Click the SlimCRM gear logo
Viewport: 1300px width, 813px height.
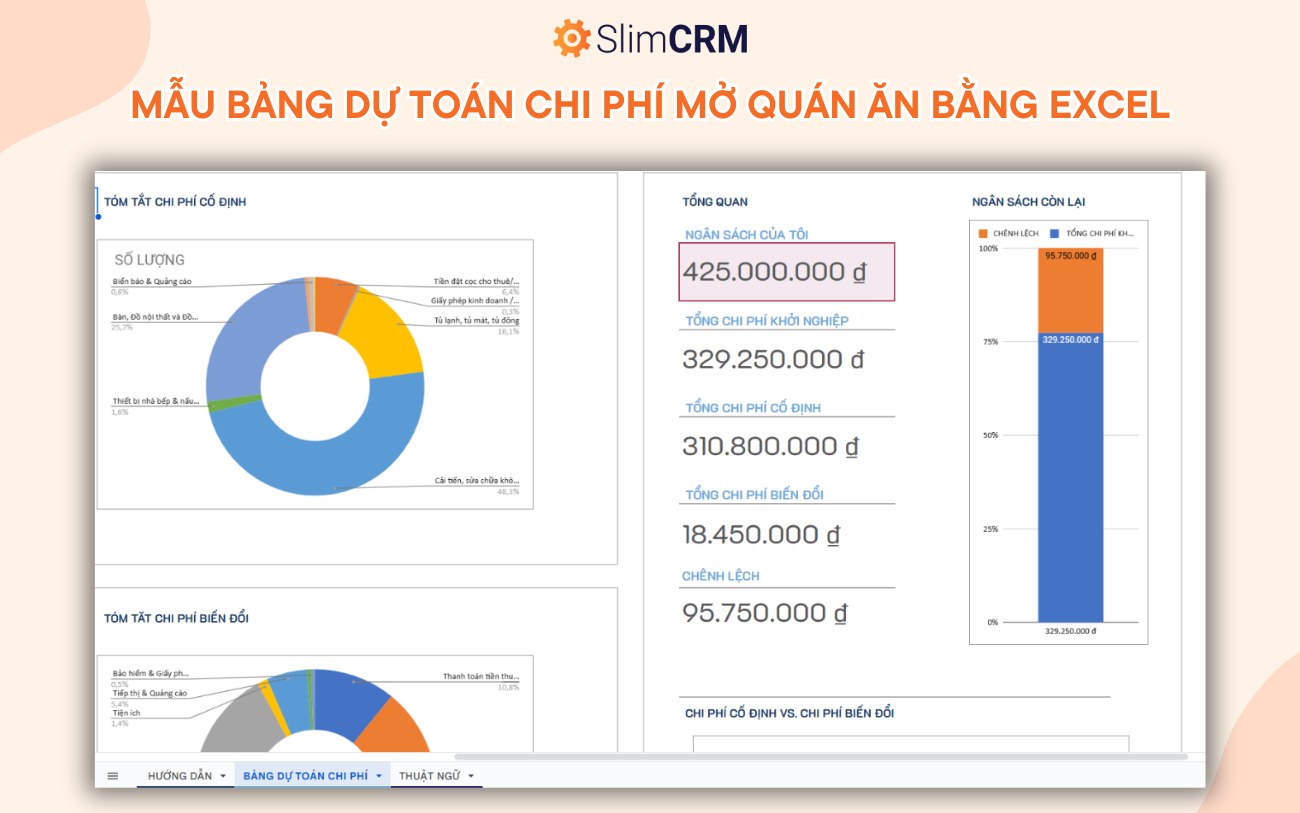pos(571,38)
